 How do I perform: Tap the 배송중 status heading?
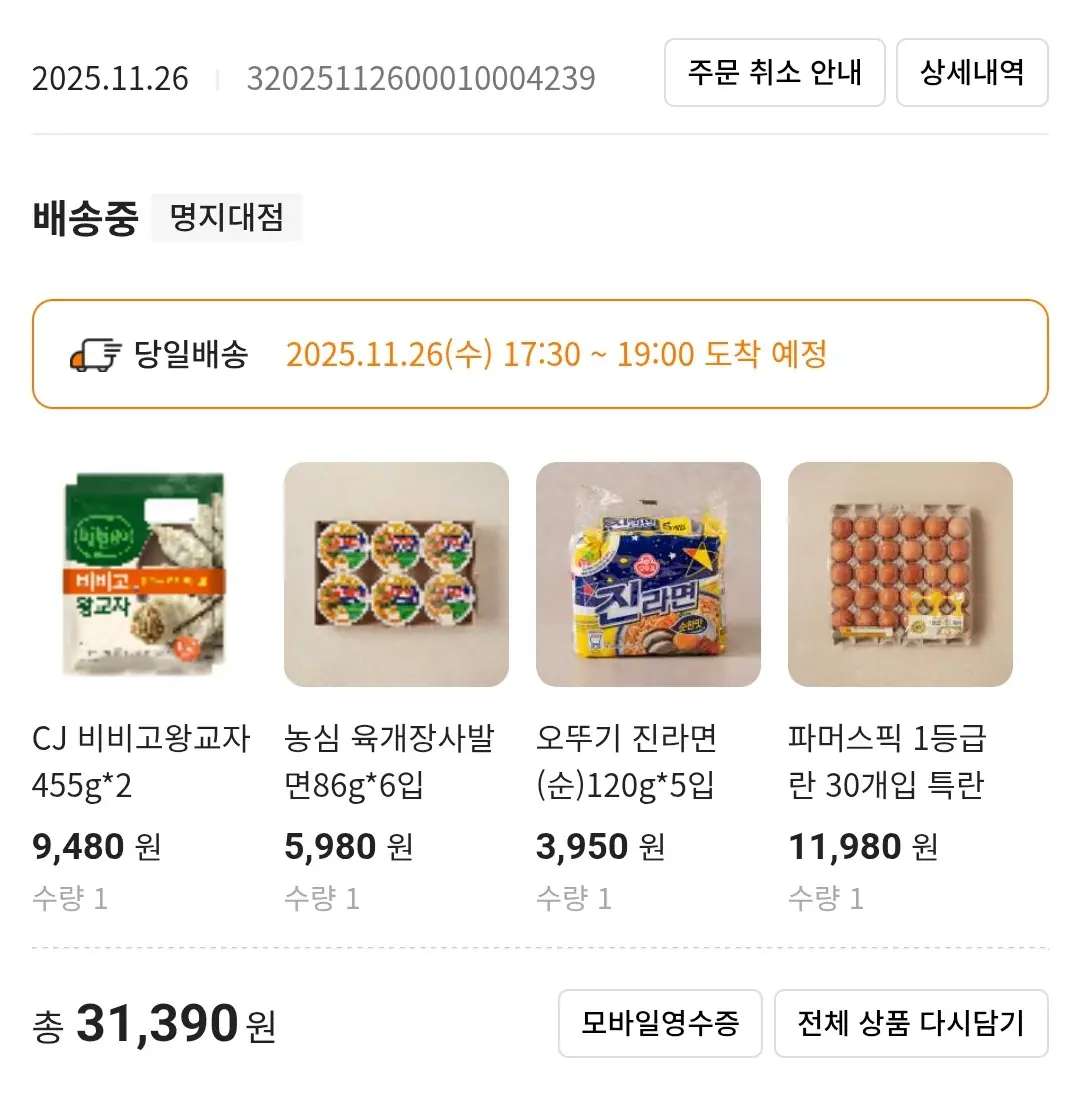84,218
